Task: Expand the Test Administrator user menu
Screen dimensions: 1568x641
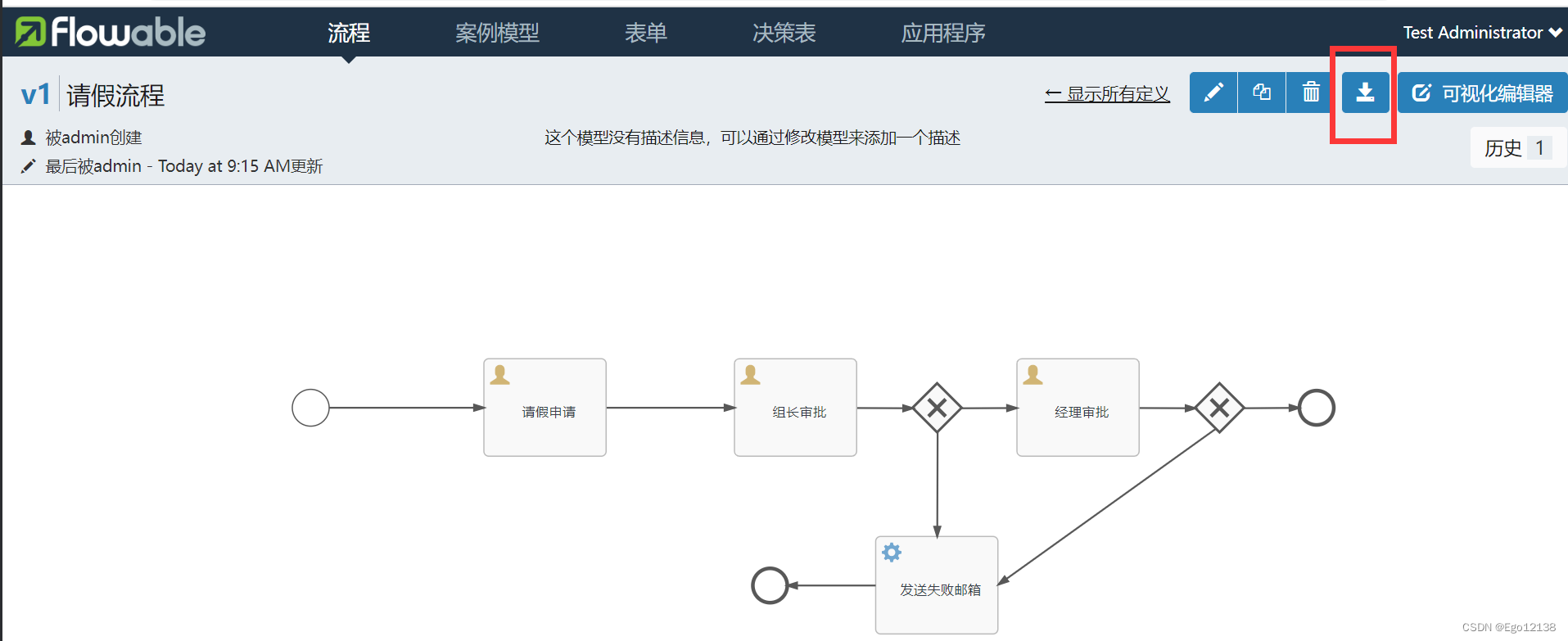Action: pyautogui.click(x=1482, y=33)
